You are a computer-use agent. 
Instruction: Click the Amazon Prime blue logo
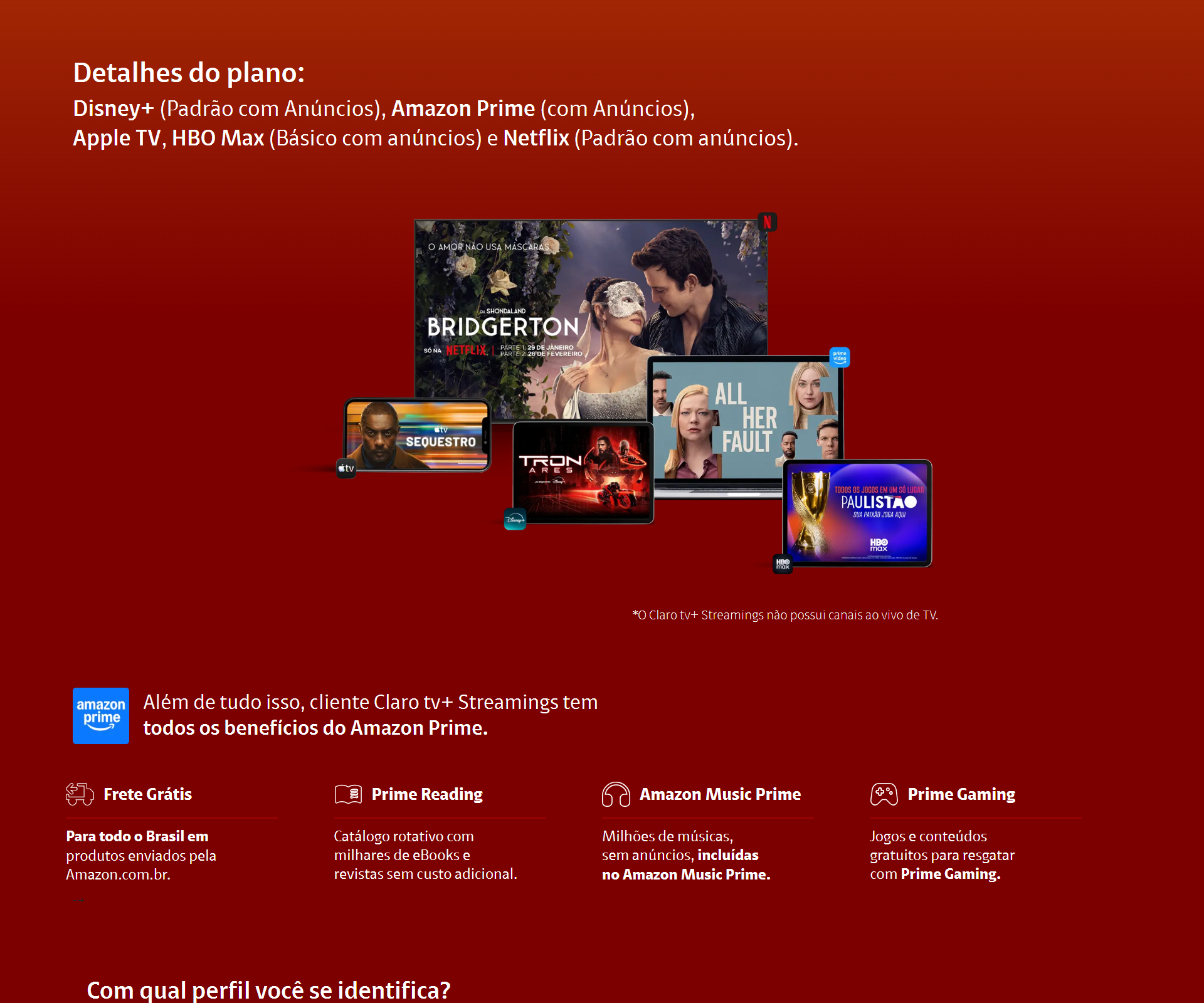click(101, 716)
